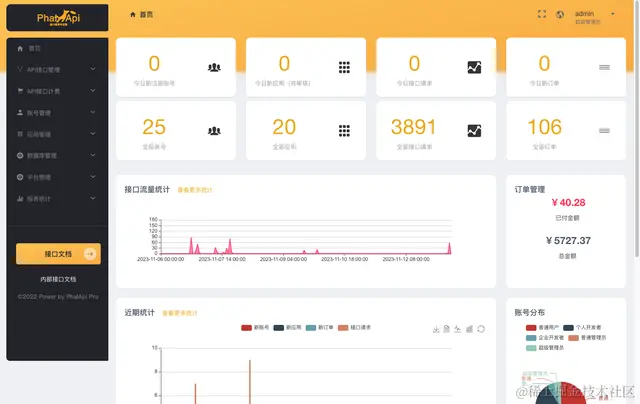Image resolution: width=640 pixels, height=404 pixels.
Task: Toggle 新应用 series in 近期统计 legend
Action: [287, 328]
